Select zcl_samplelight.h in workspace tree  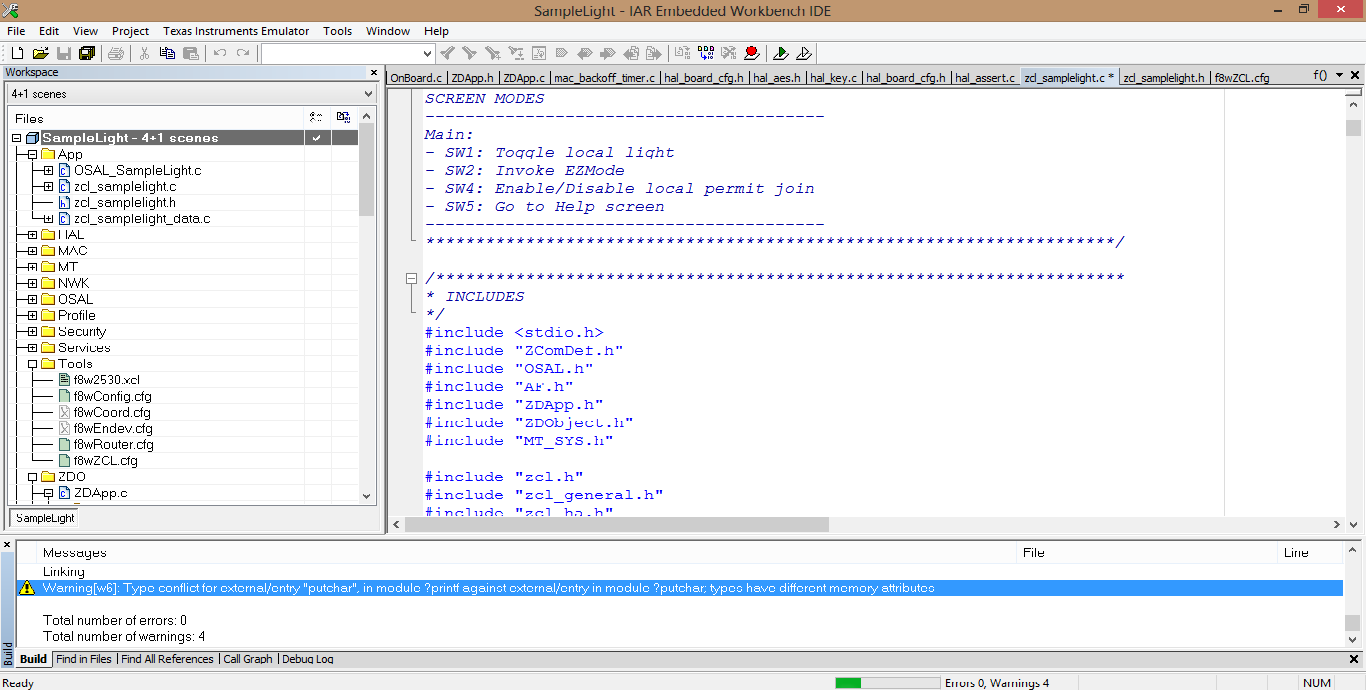click(x=125, y=203)
